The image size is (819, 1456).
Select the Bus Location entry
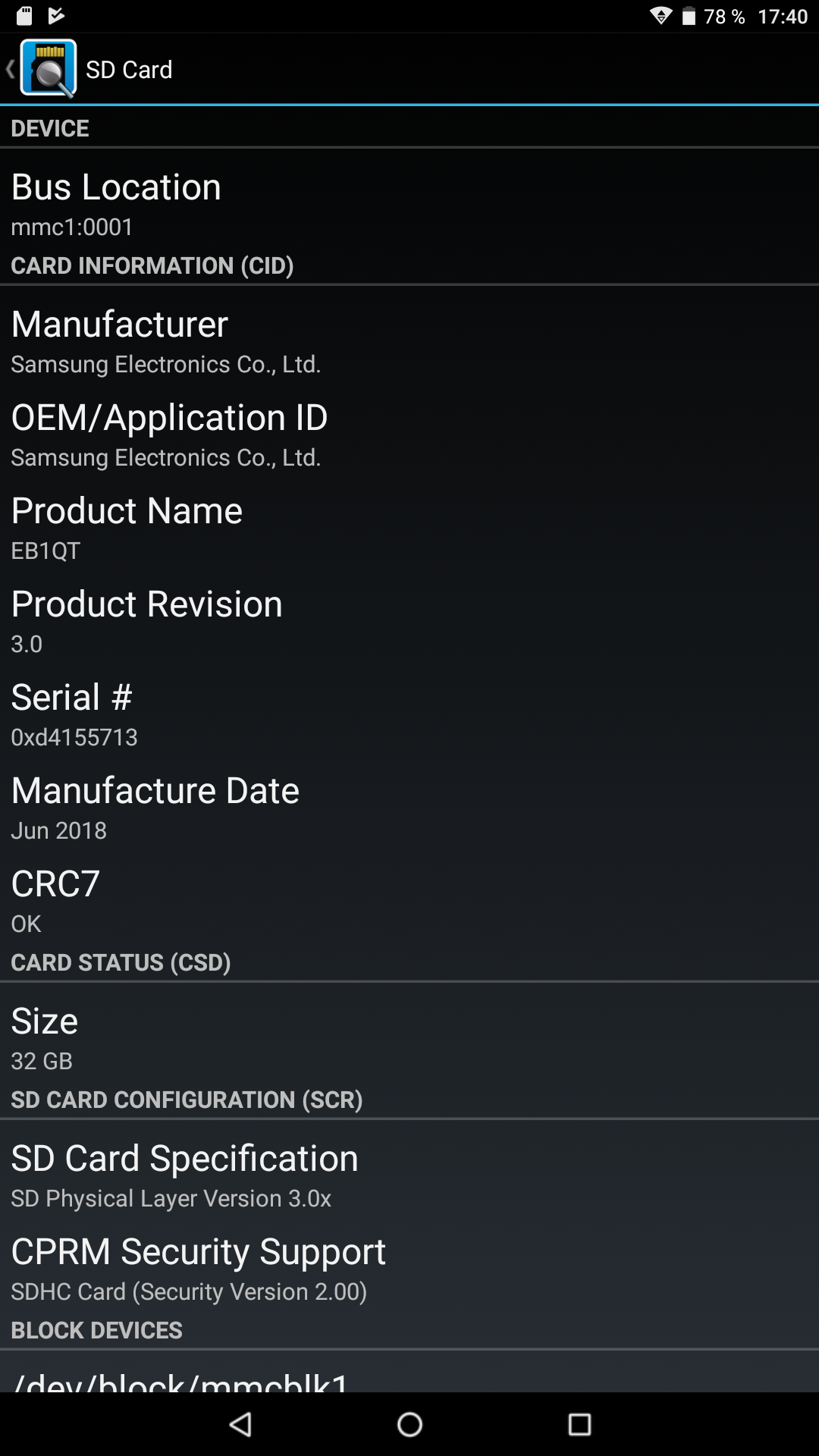pos(409,203)
